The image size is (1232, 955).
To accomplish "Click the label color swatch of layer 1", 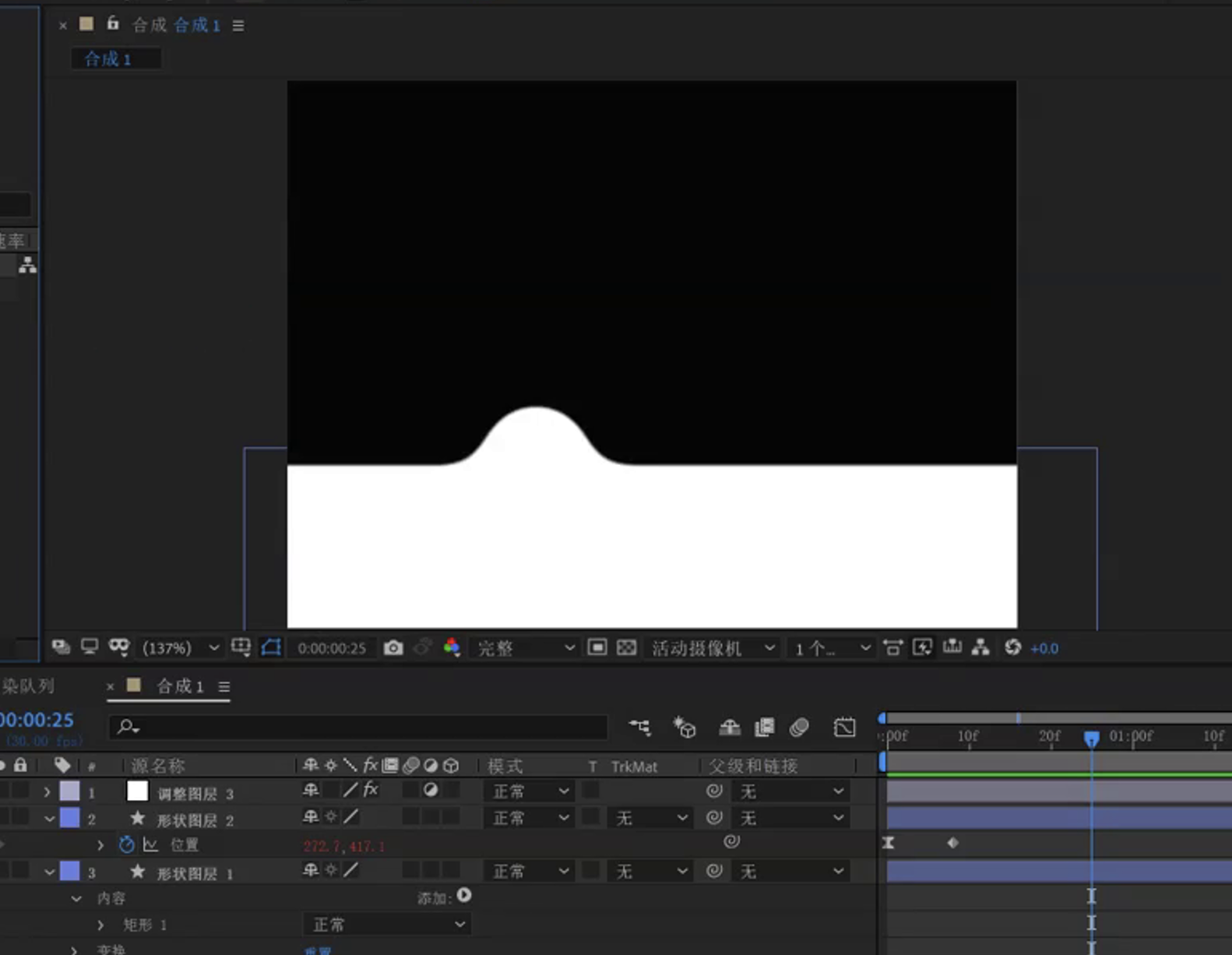I will click(69, 791).
